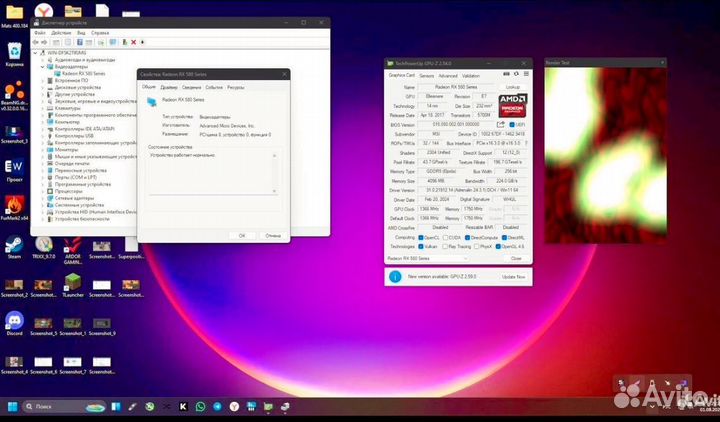Click the GPU-Z refresh icon
The height and width of the screenshot is (422, 720).
[516, 74]
